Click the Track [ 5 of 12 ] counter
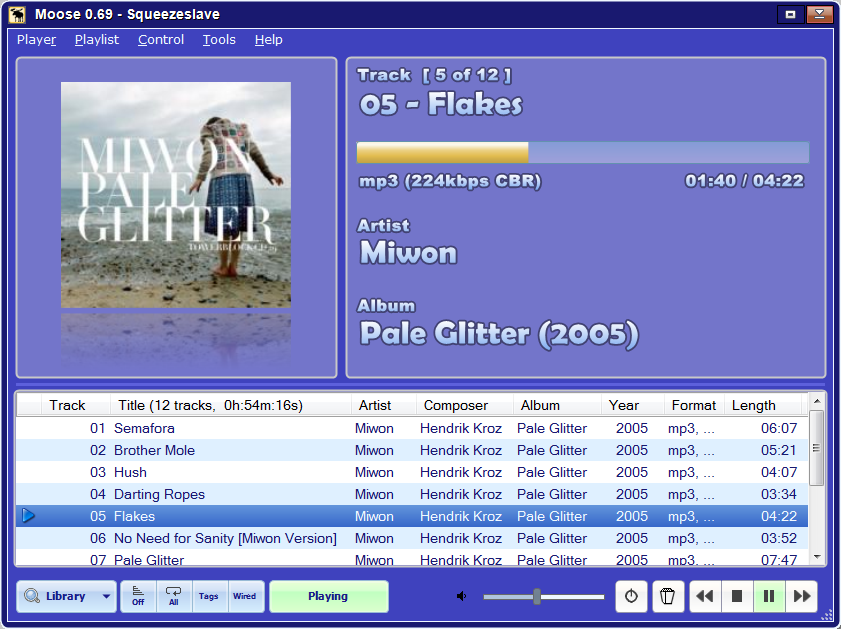 click(434, 75)
